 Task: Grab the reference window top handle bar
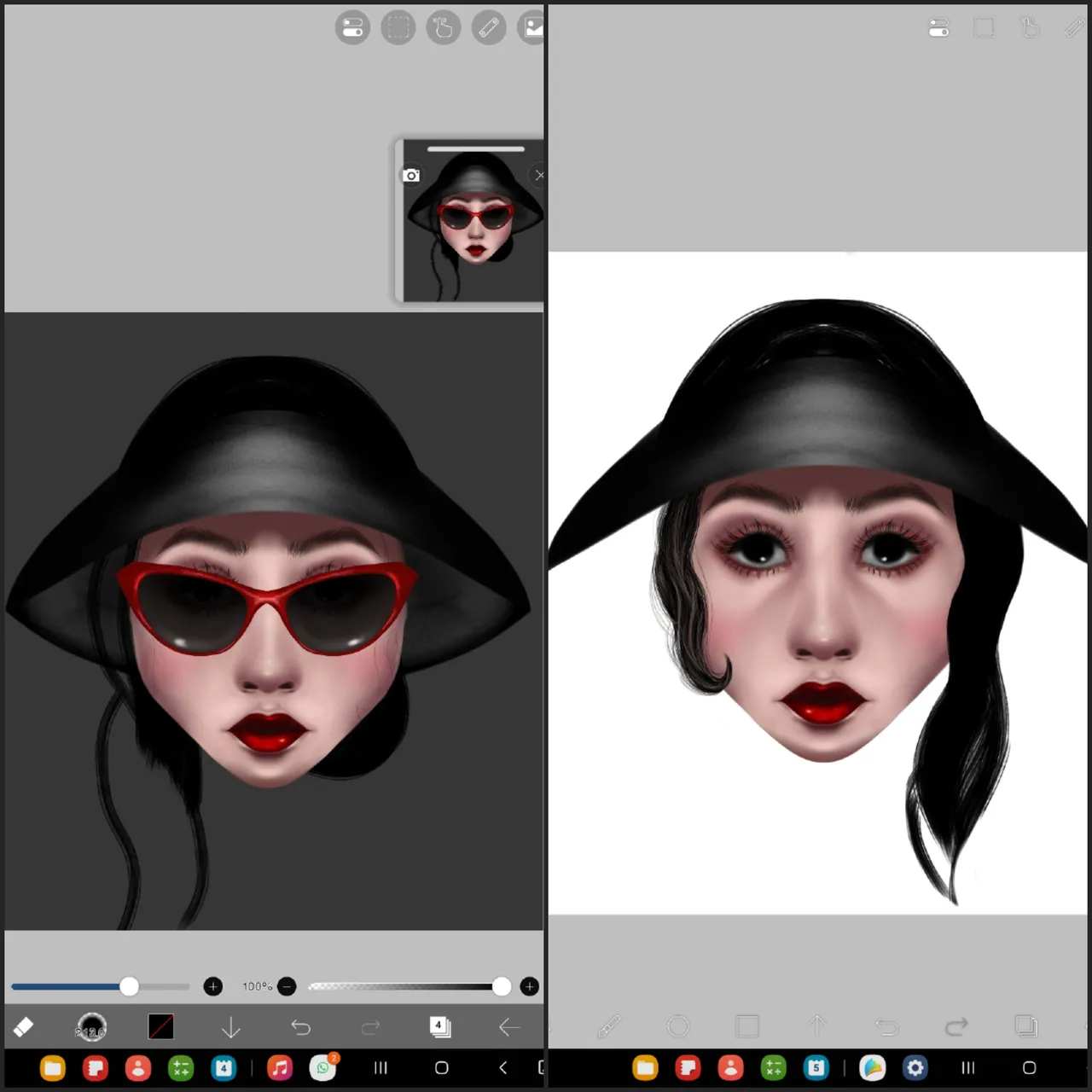tap(475, 148)
